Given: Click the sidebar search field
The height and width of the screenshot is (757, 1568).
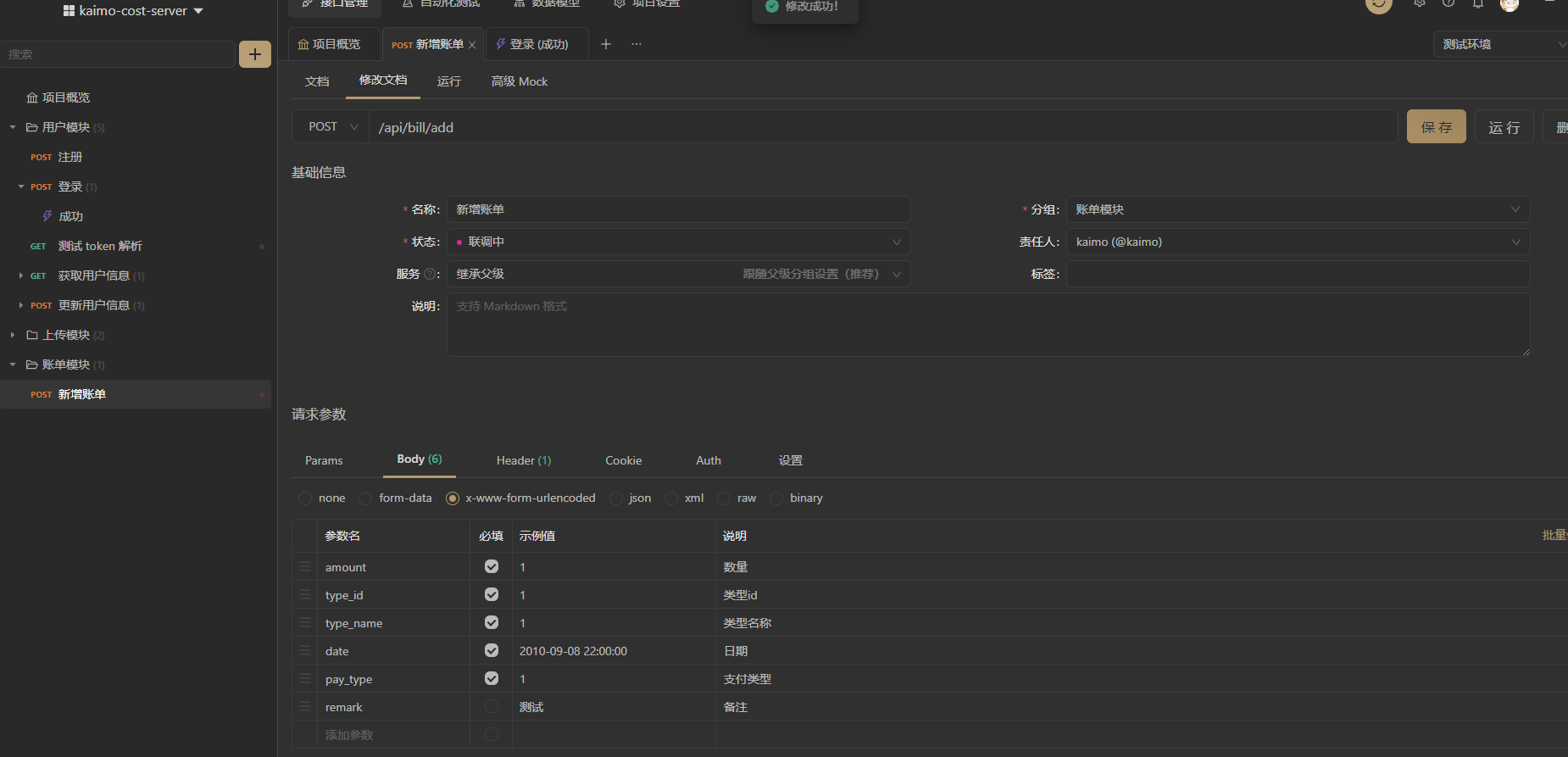Looking at the screenshot, I should pyautogui.click(x=118, y=54).
